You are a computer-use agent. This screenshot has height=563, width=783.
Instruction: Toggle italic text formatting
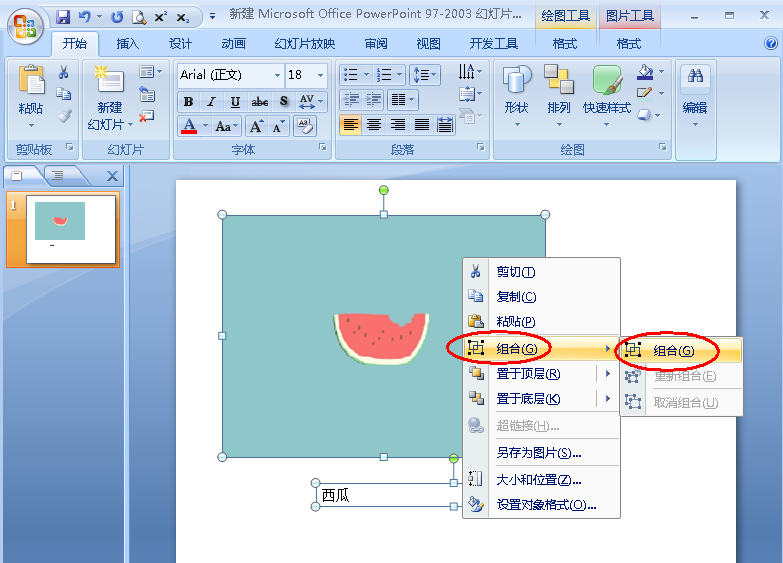[211, 101]
